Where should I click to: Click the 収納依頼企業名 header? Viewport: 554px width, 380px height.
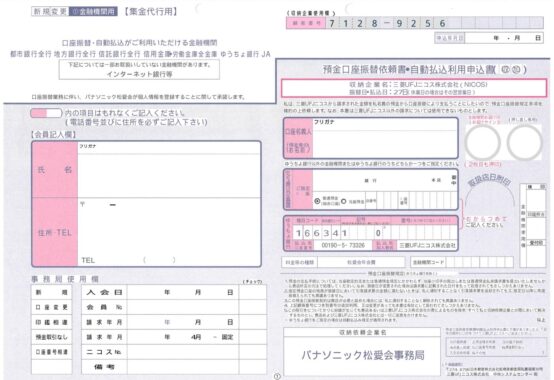pos(363,333)
